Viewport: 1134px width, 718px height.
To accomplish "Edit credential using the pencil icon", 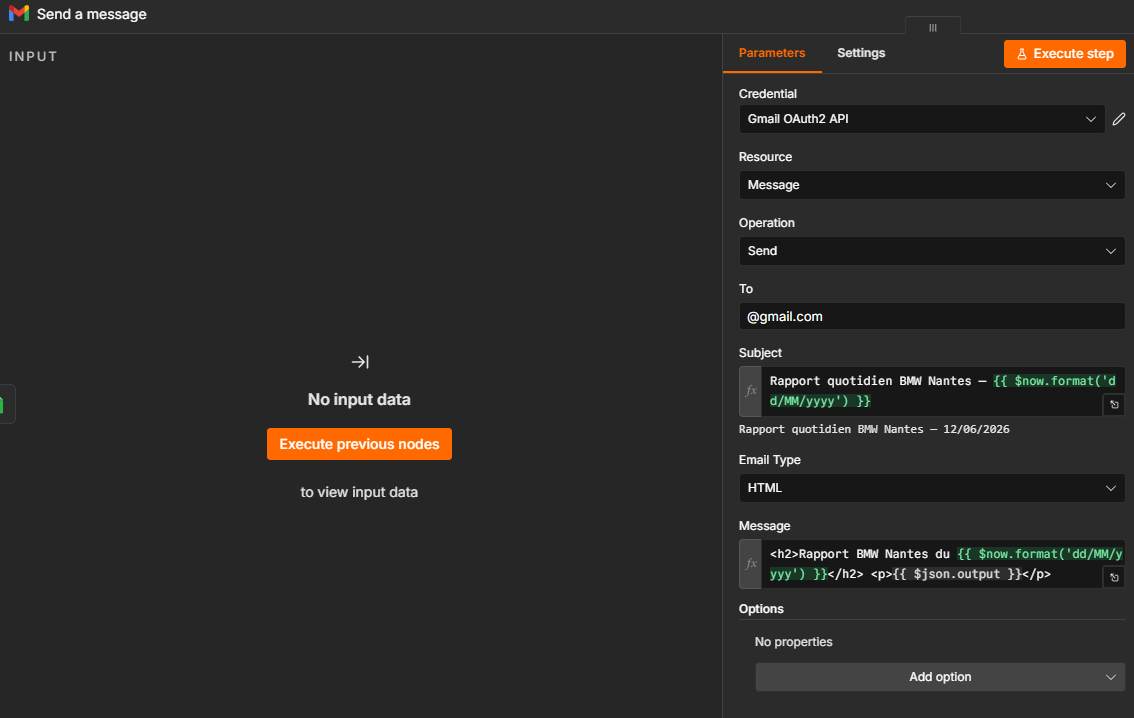I will coord(1119,119).
